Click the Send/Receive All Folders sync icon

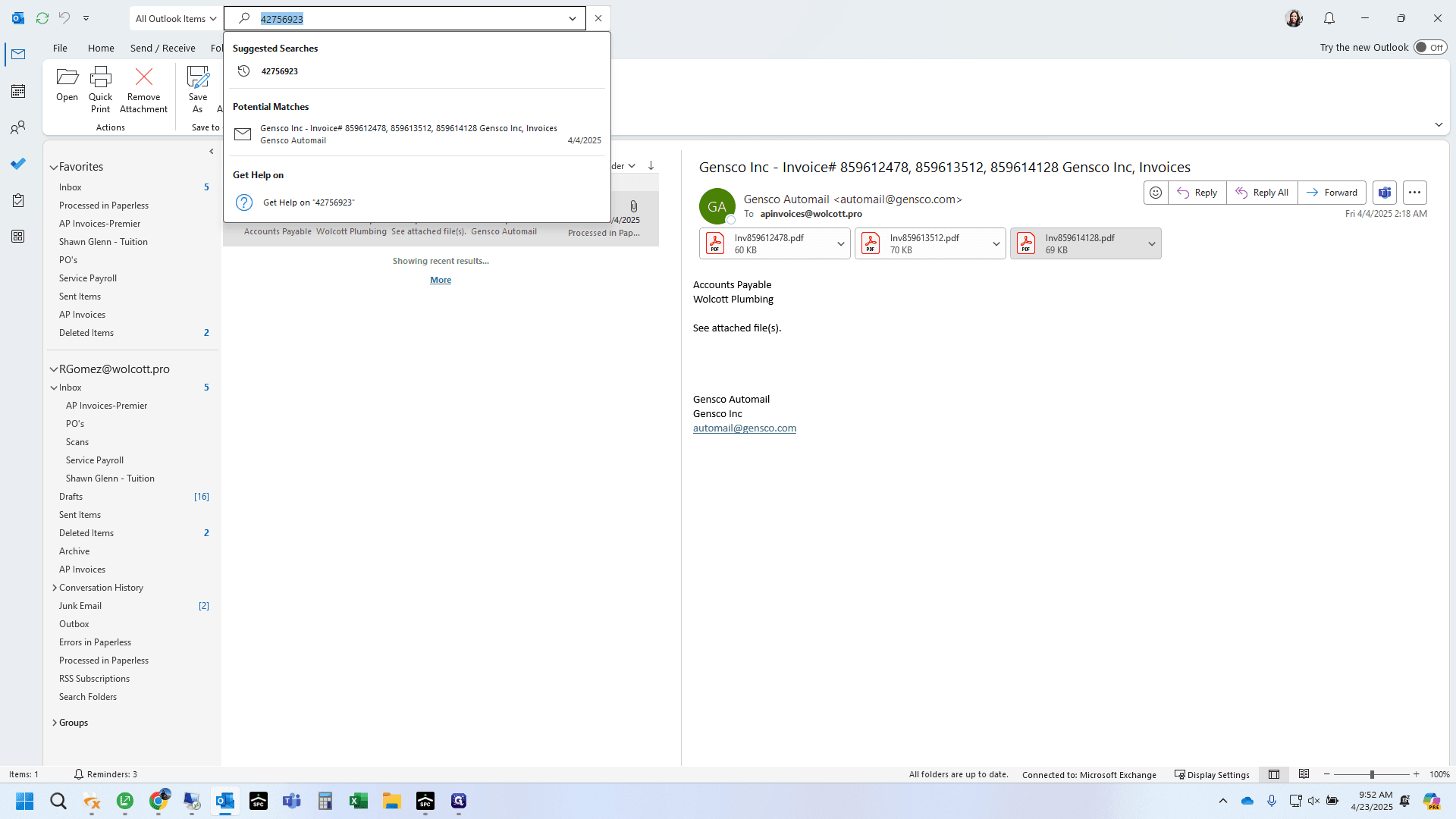42,18
